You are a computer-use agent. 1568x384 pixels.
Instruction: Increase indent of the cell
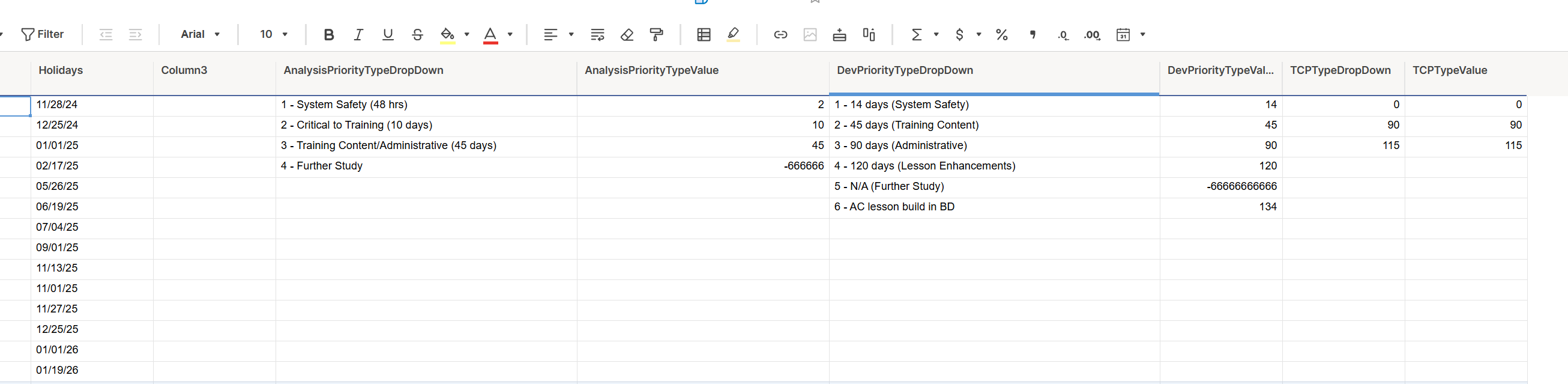pos(135,35)
